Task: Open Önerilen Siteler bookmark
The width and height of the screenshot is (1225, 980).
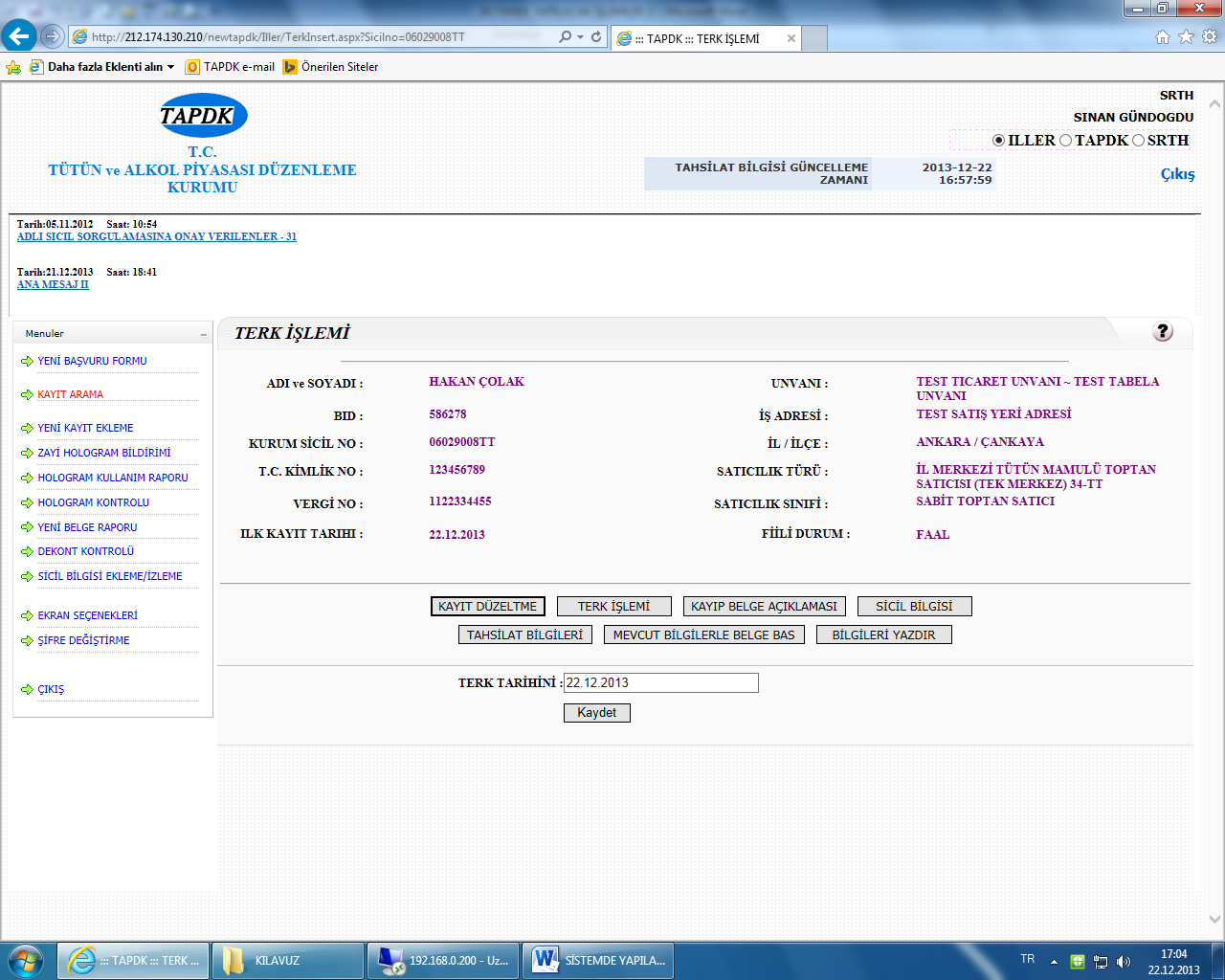Action: point(331,67)
